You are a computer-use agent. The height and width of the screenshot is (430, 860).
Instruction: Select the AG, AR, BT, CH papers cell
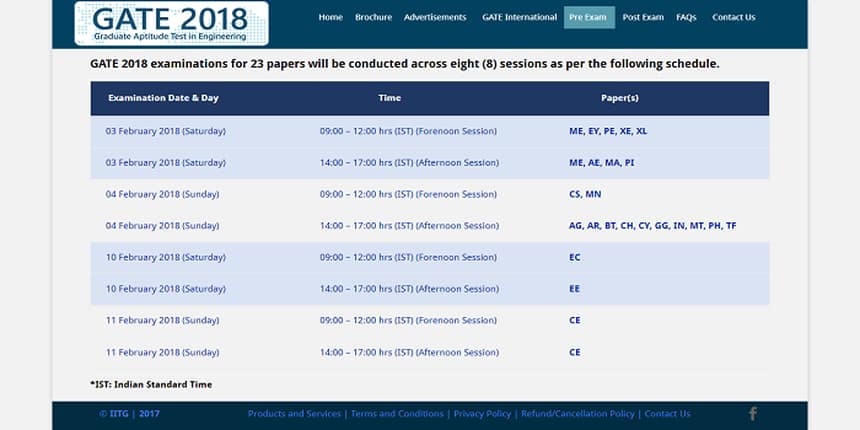[x=653, y=226]
